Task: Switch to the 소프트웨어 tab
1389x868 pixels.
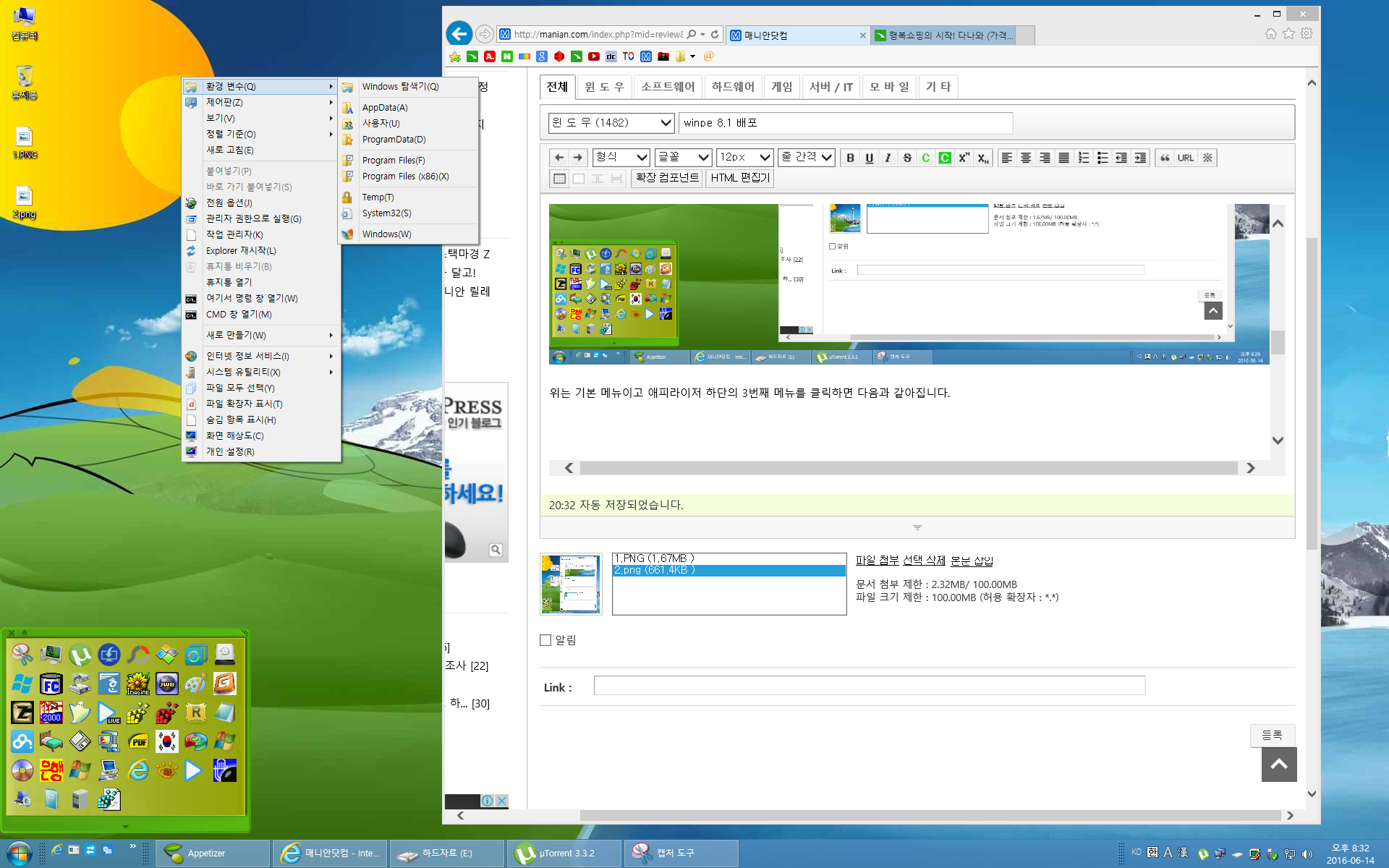Action: pyautogui.click(x=668, y=87)
